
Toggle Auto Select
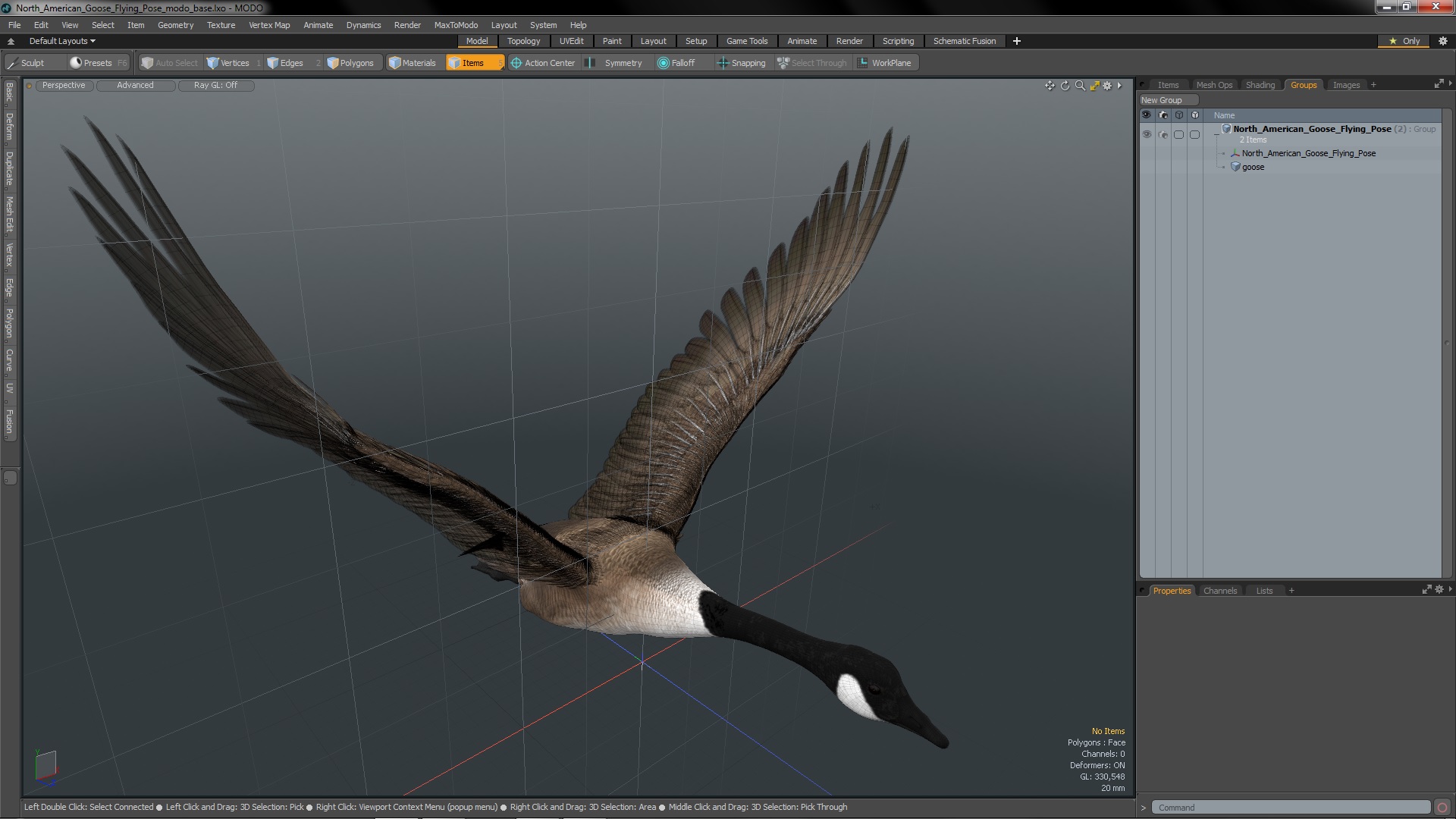[169, 63]
